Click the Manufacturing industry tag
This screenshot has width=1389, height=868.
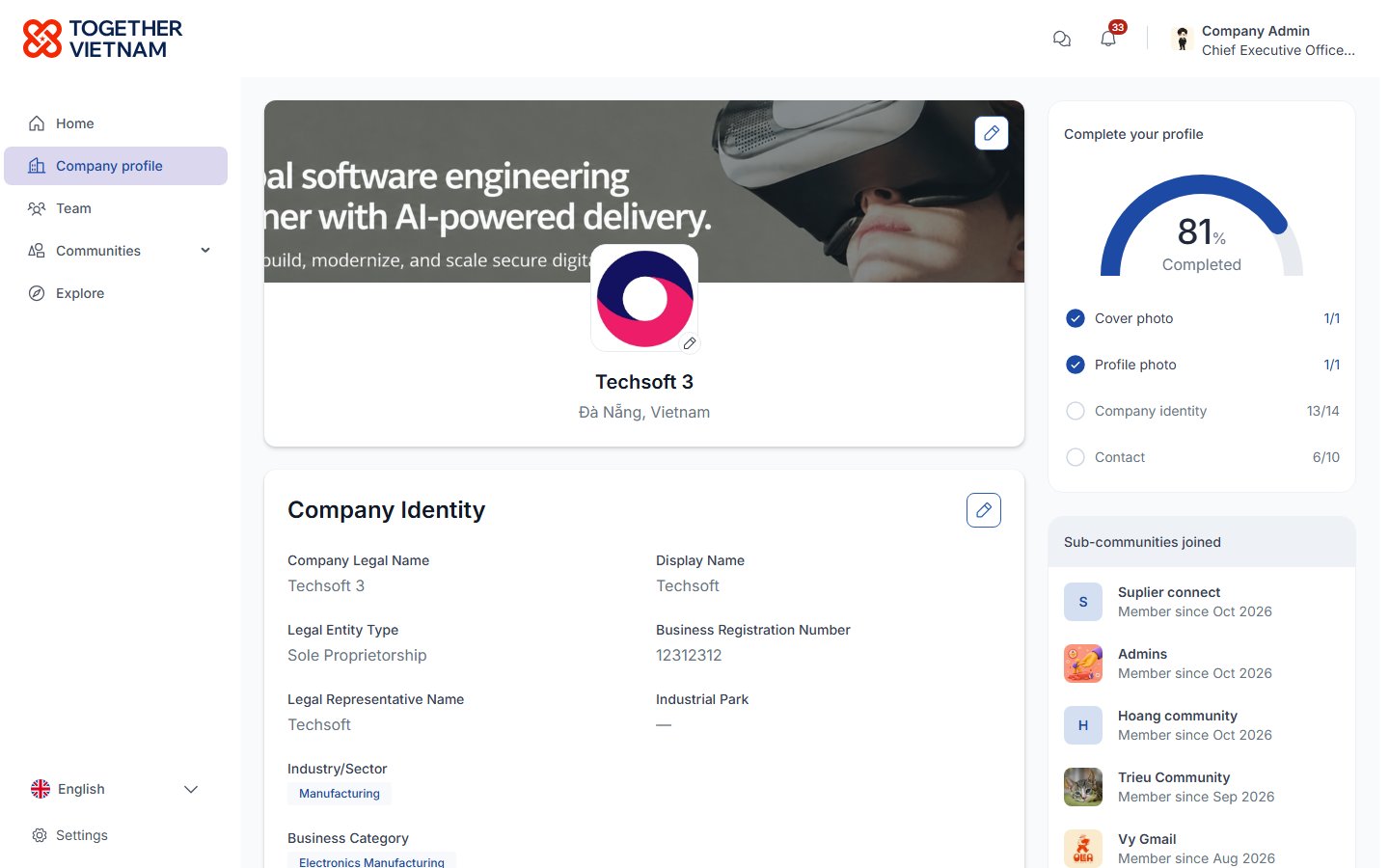[x=340, y=794]
